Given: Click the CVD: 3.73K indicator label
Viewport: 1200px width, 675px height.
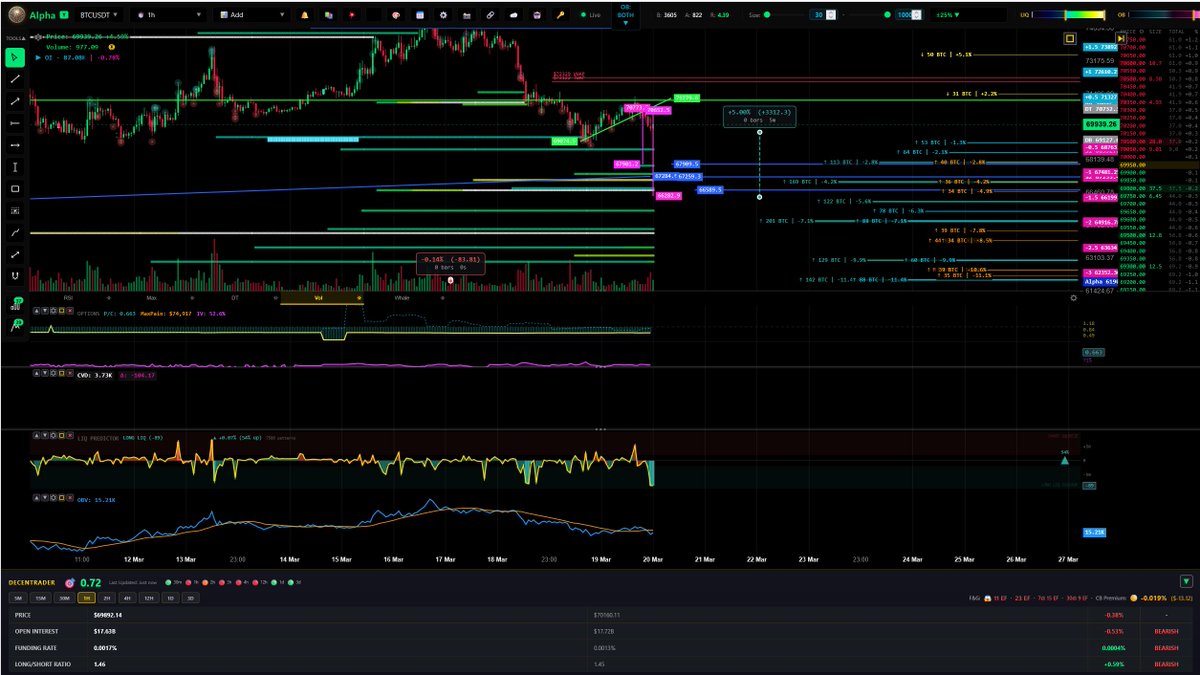Looking at the screenshot, I should (94, 375).
